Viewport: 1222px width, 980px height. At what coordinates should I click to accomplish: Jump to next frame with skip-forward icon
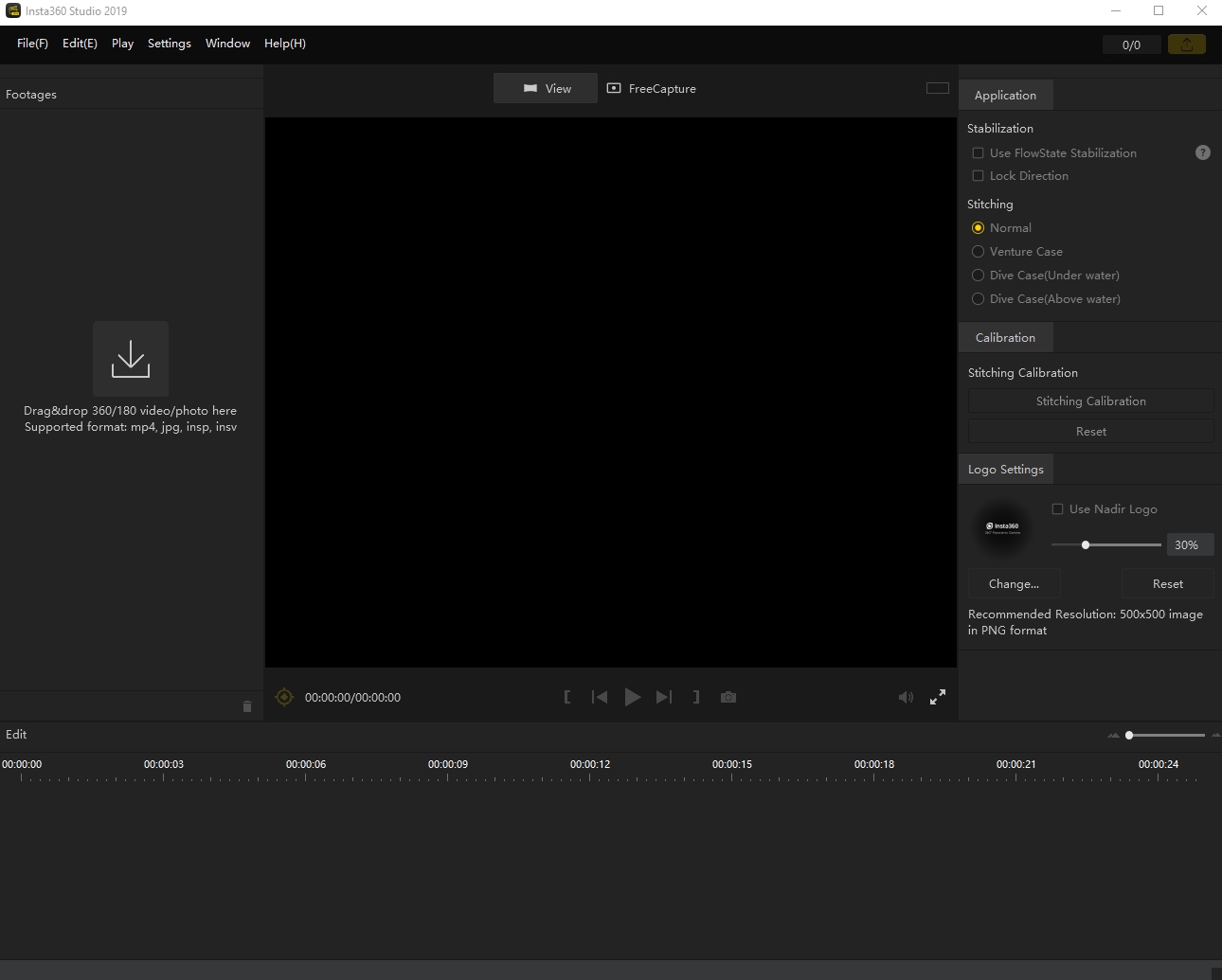664,697
